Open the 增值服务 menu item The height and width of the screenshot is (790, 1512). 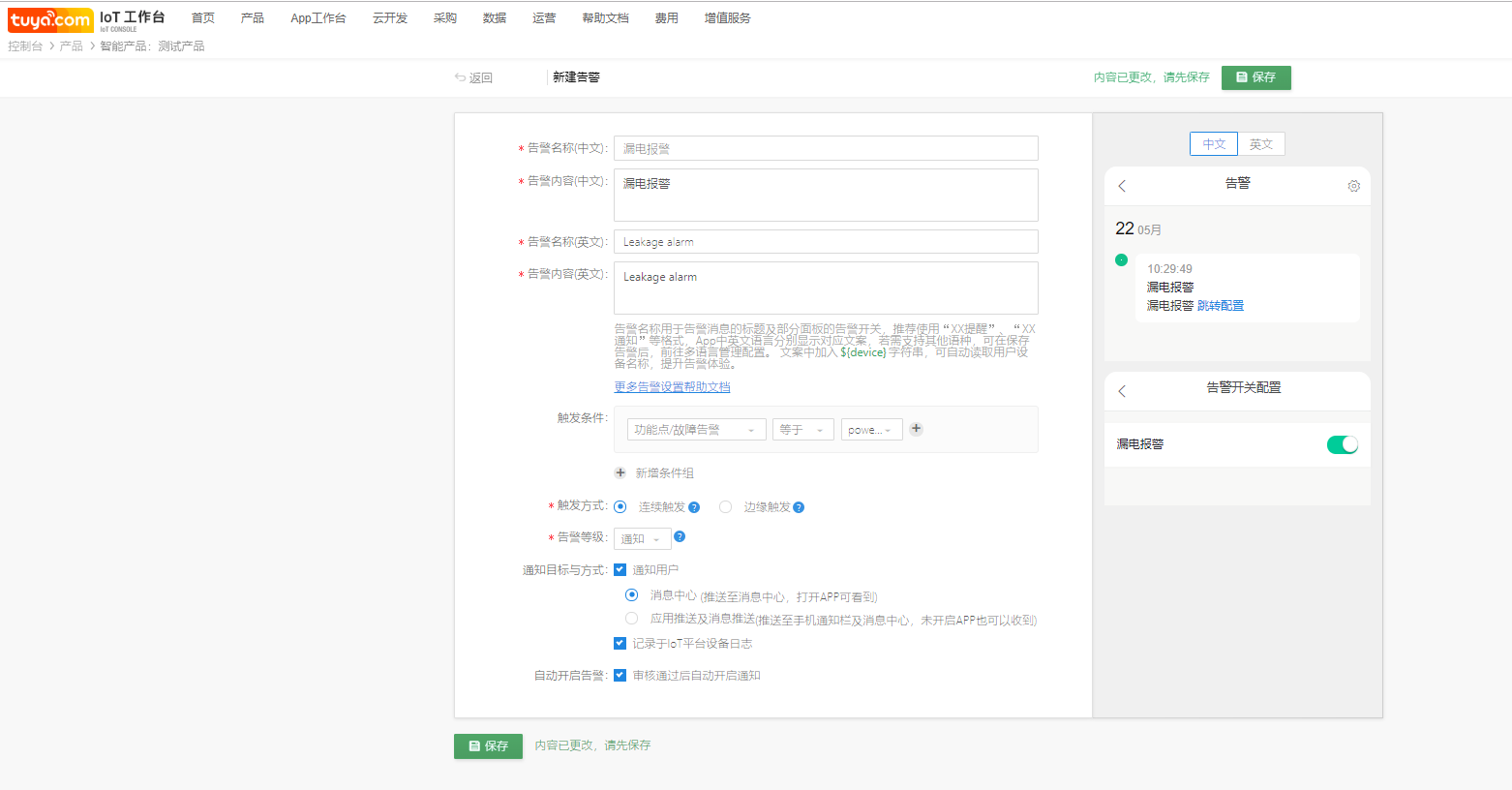728,18
